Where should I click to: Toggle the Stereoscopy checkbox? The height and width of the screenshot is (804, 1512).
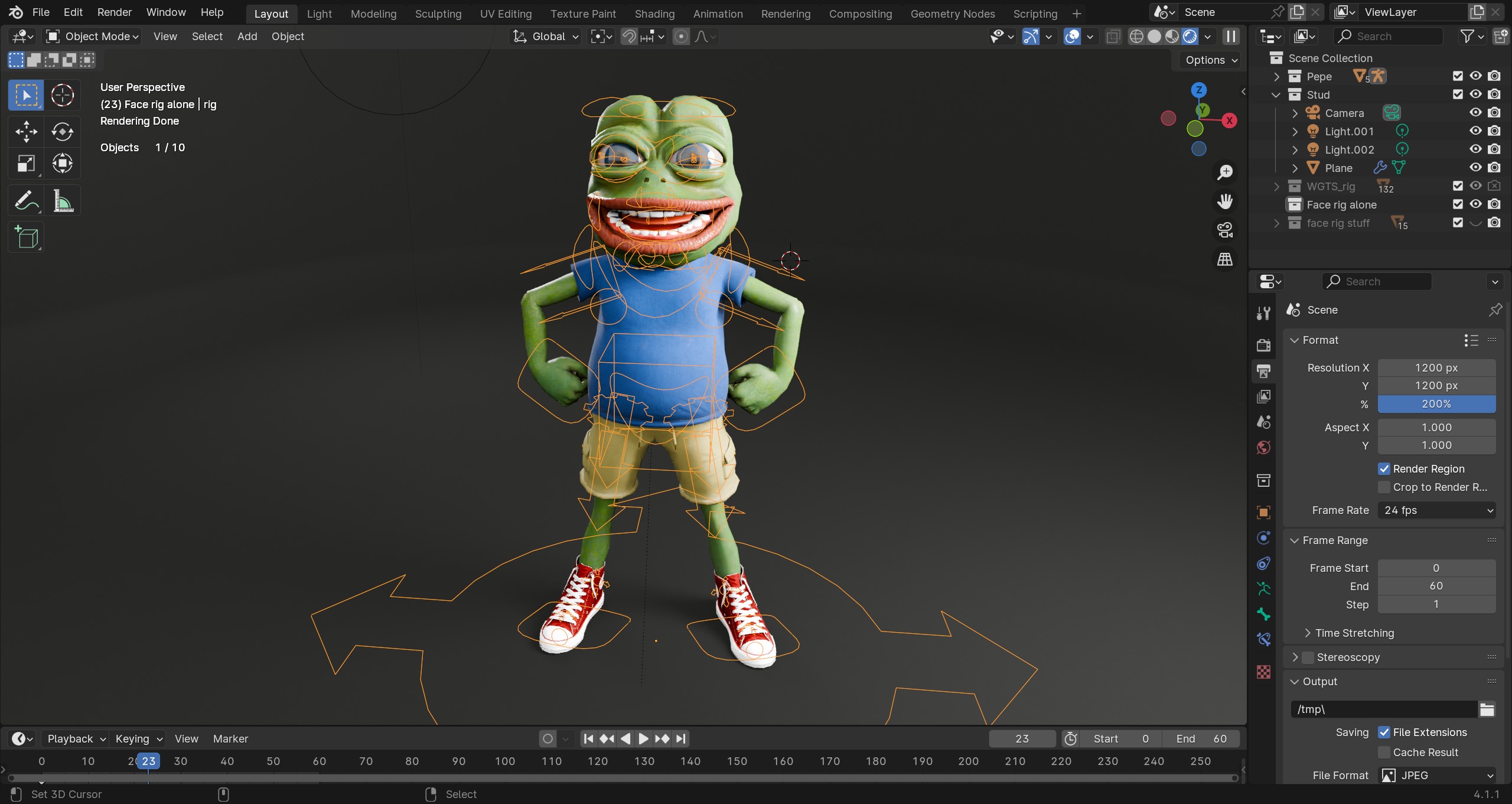coord(1308,657)
